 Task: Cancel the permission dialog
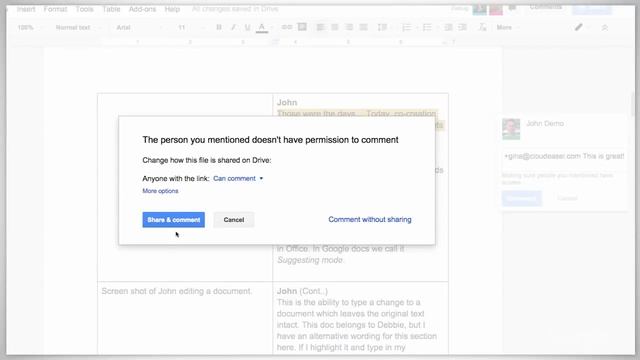[233, 220]
